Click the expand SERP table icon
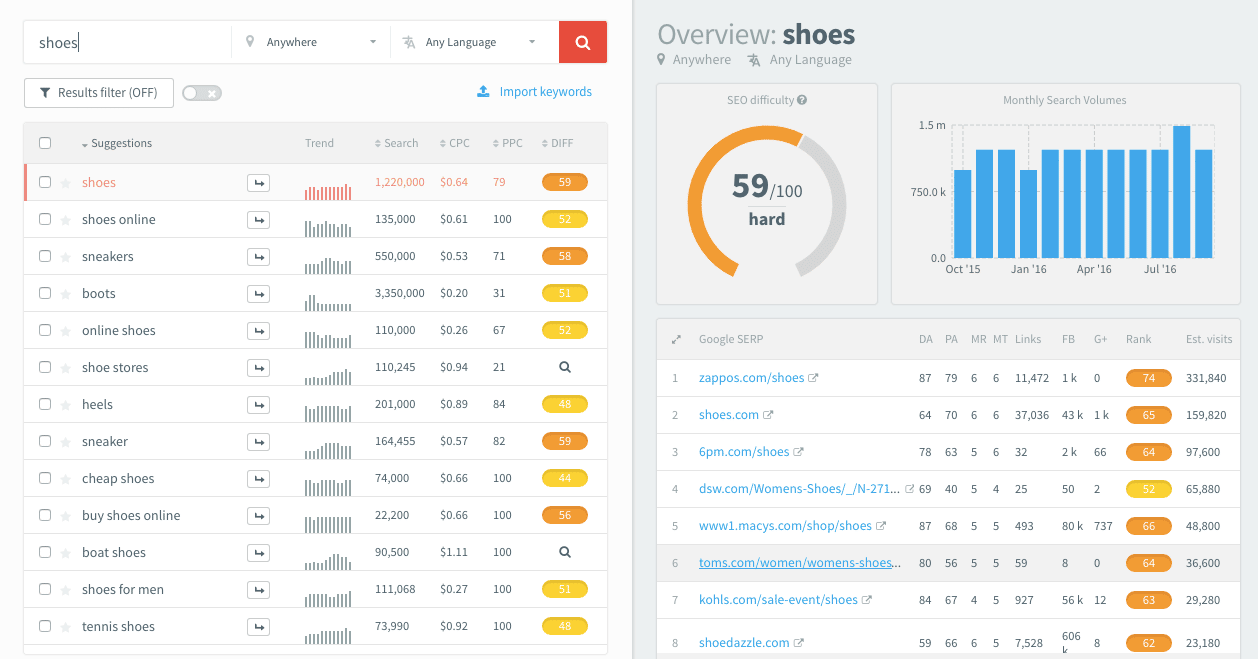Image resolution: width=1258 pixels, height=659 pixels. [676, 340]
